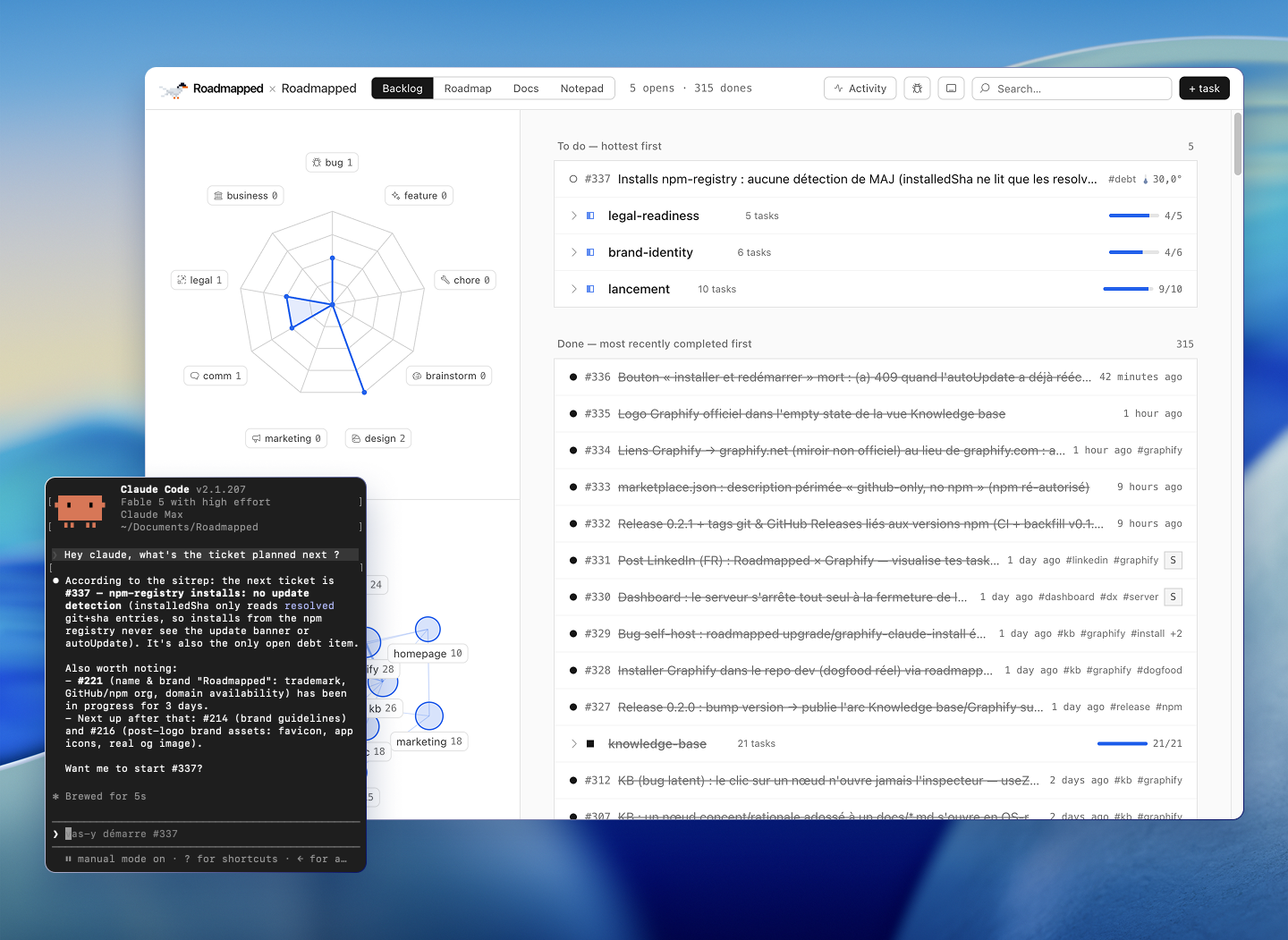Expand the knowledge-base group
The image size is (1288, 940).
coord(573,744)
